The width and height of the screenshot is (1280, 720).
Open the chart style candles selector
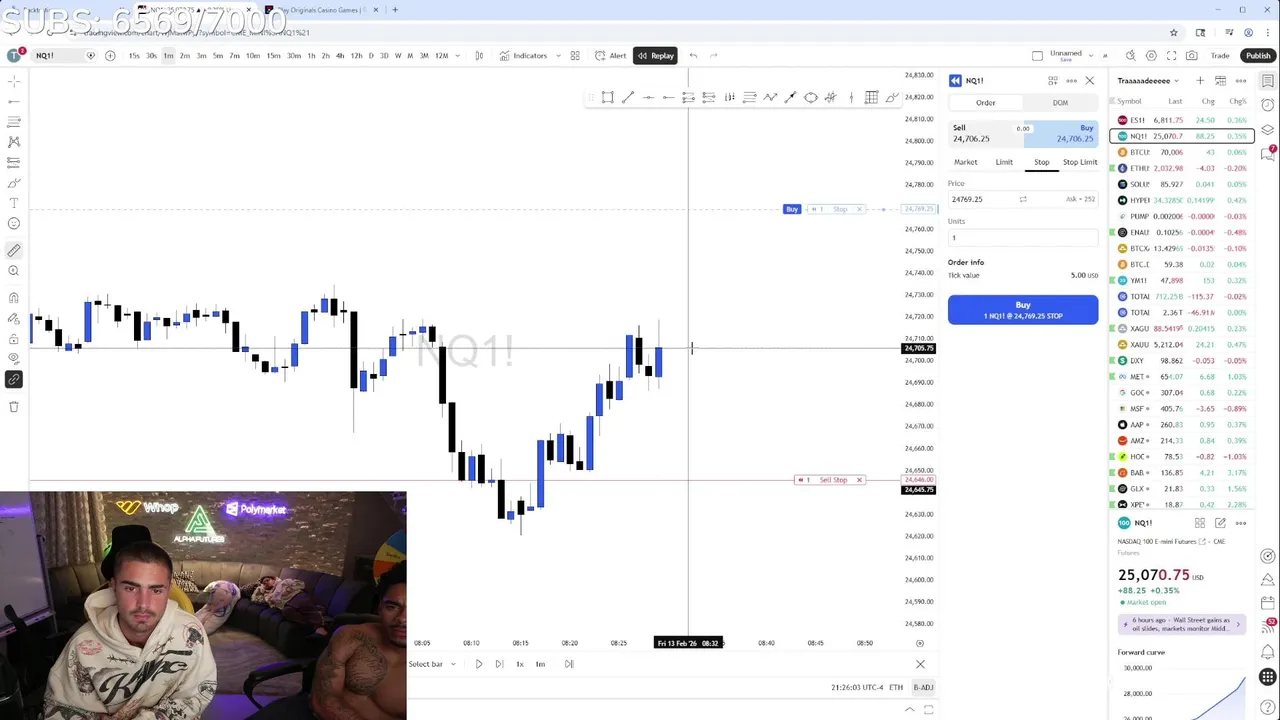(479, 56)
